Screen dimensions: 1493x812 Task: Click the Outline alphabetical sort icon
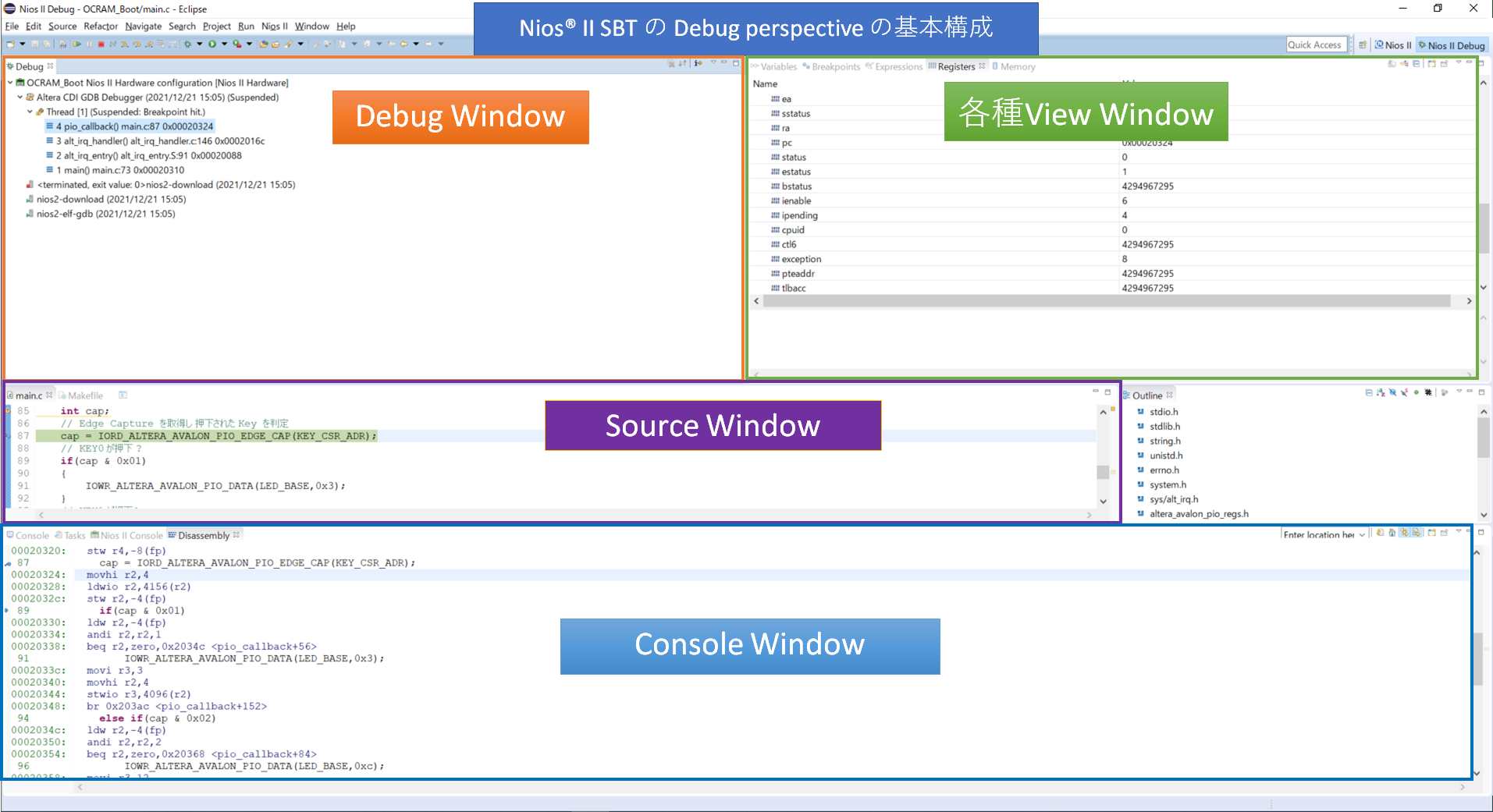1381,392
